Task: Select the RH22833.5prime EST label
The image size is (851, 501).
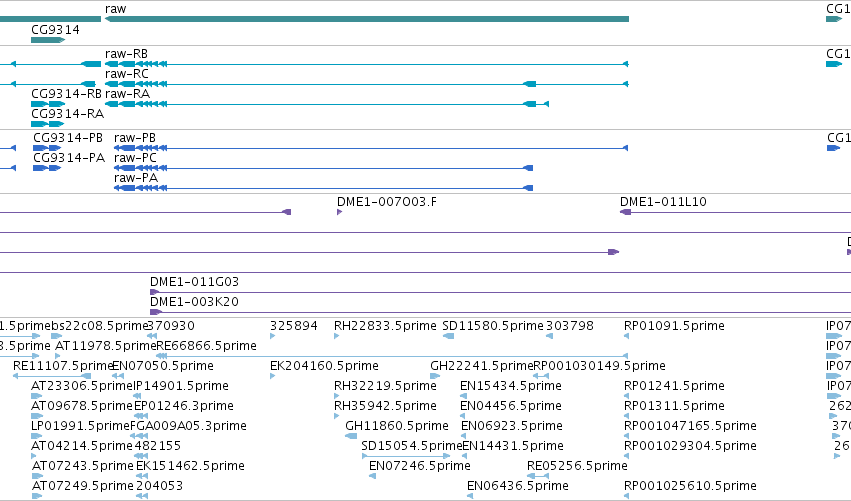Action: coord(385,326)
